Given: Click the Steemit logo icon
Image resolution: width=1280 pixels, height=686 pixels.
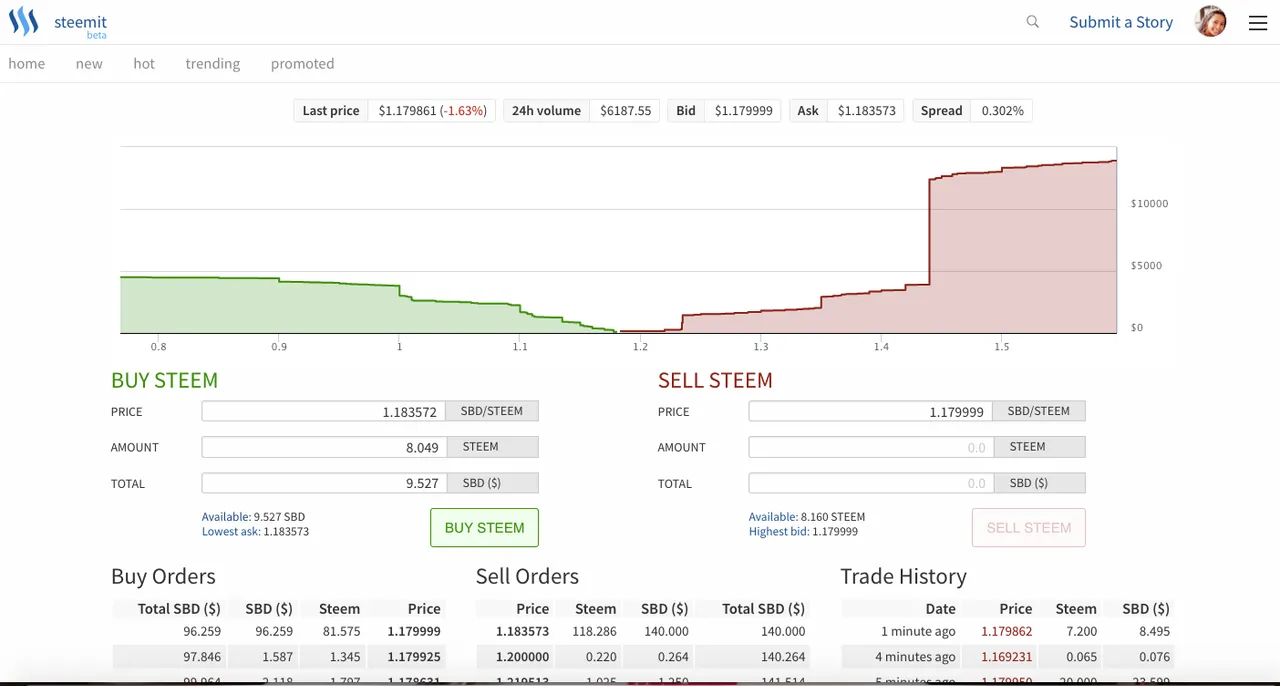Looking at the screenshot, I should (x=23, y=21).
